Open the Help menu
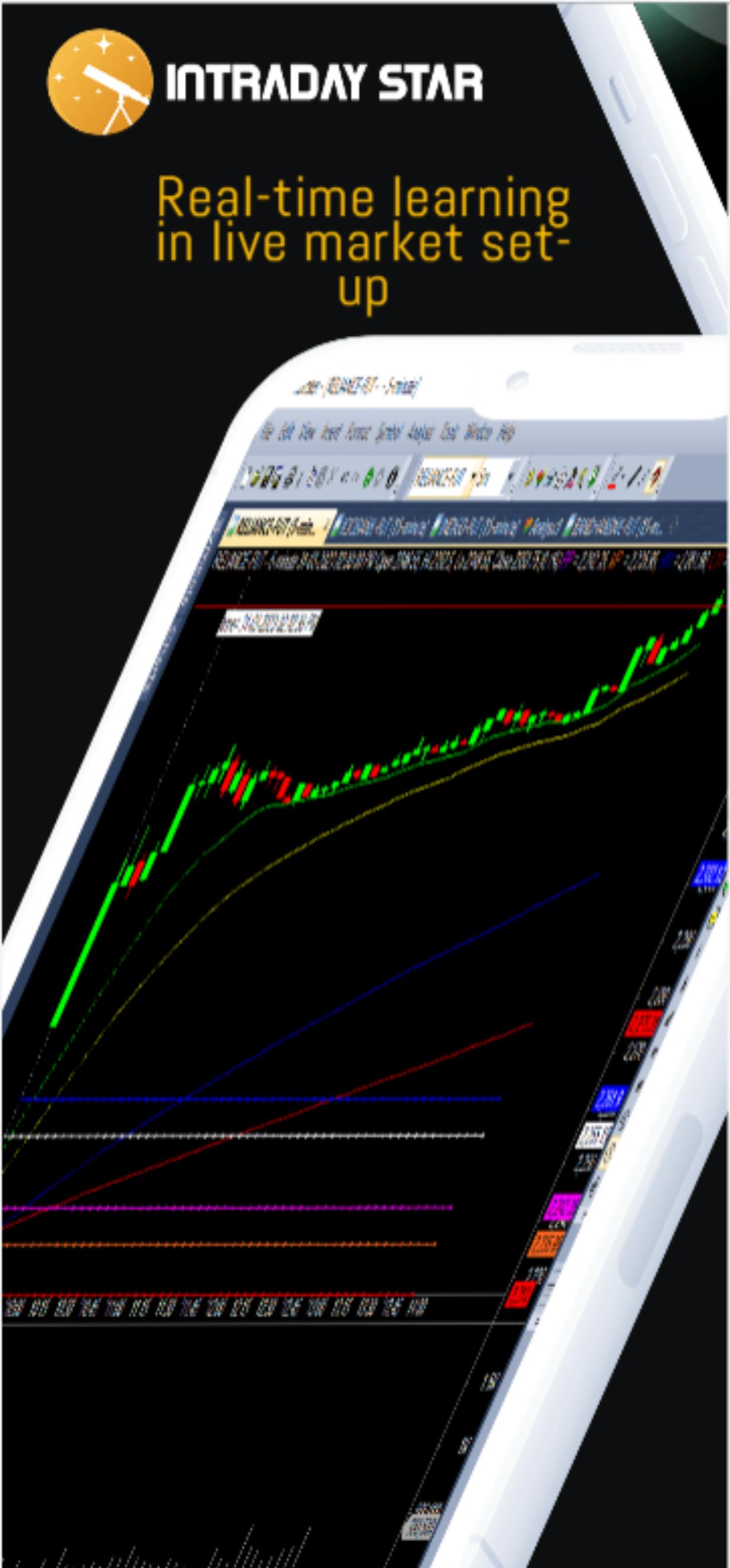 coord(506,432)
